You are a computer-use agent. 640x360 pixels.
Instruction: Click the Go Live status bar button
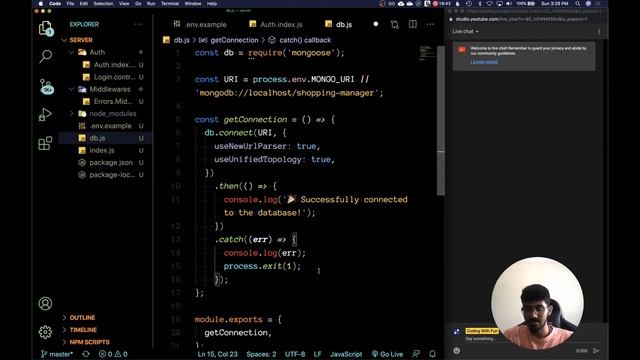click(387, 354)
